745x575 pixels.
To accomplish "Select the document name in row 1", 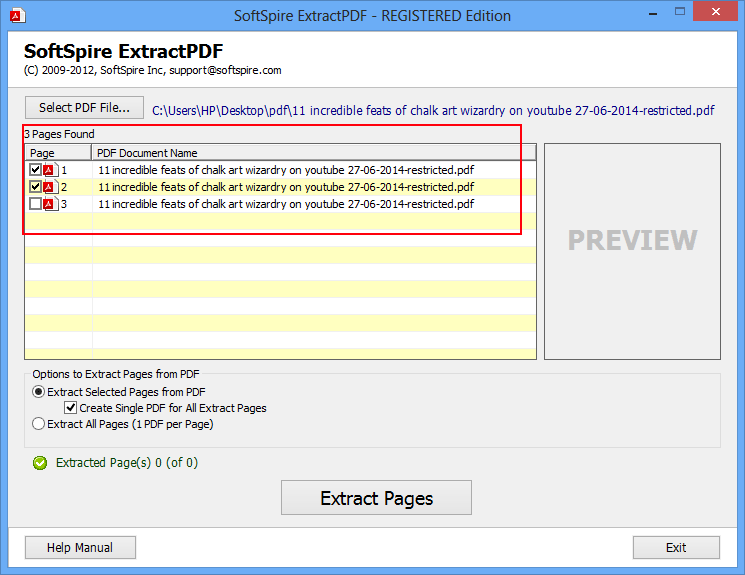I will [x=286, y=170].
